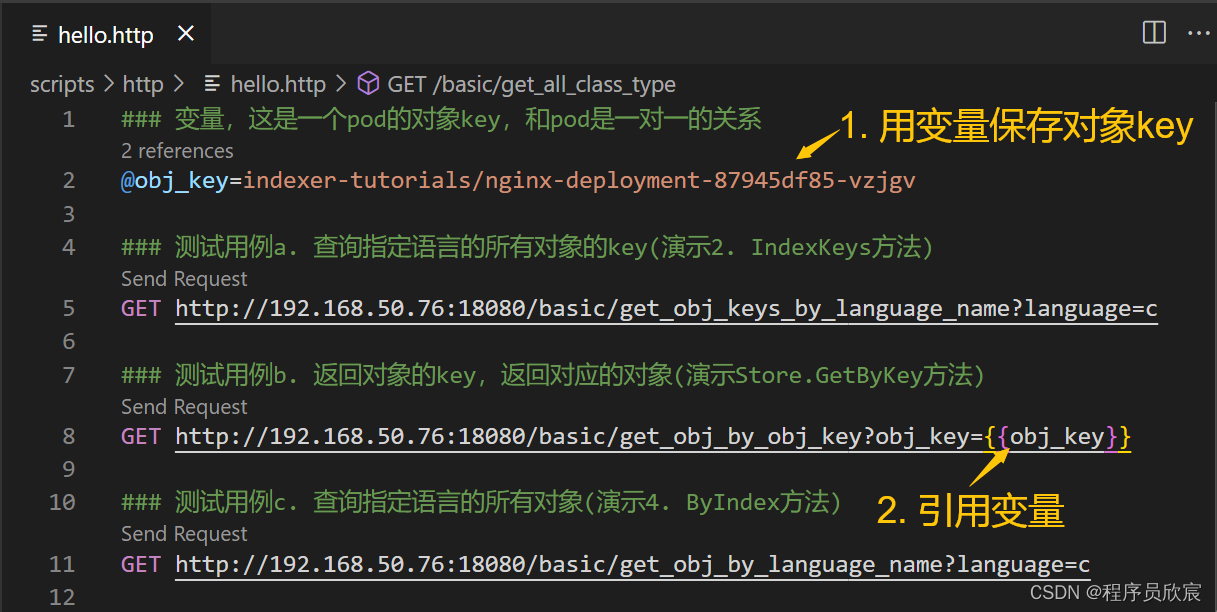
Task: Open the get_obj_keys_by_language_name URL on line 5
Action: [666, 309]
